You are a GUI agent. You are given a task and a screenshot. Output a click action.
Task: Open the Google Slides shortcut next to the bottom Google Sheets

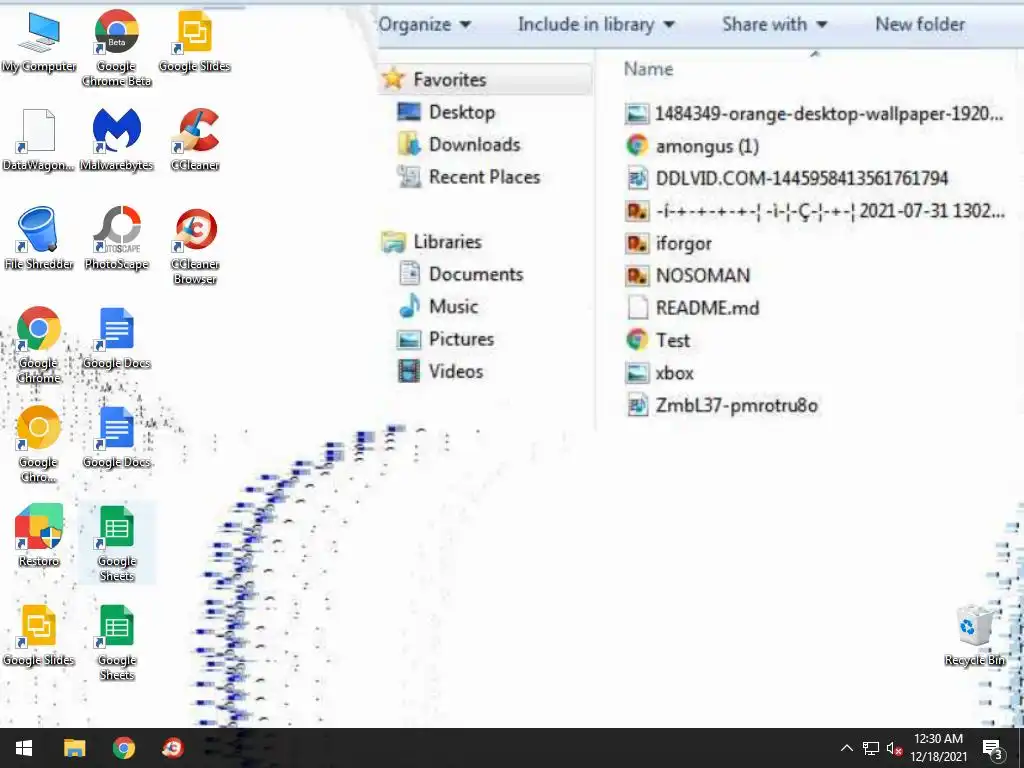click(x=39, y=635)
